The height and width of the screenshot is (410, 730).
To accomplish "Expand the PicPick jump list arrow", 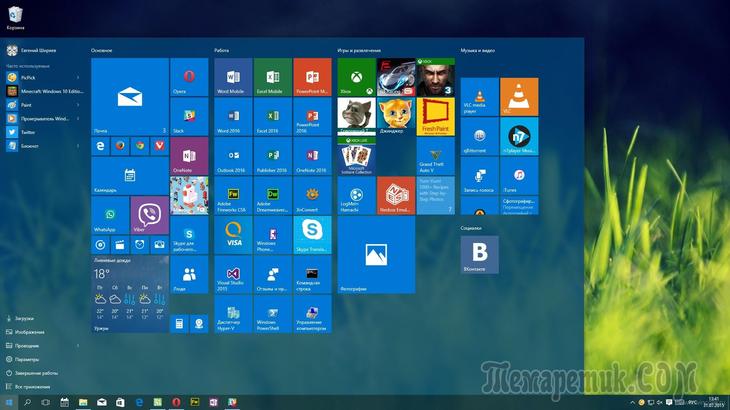I will pos(78,78).
